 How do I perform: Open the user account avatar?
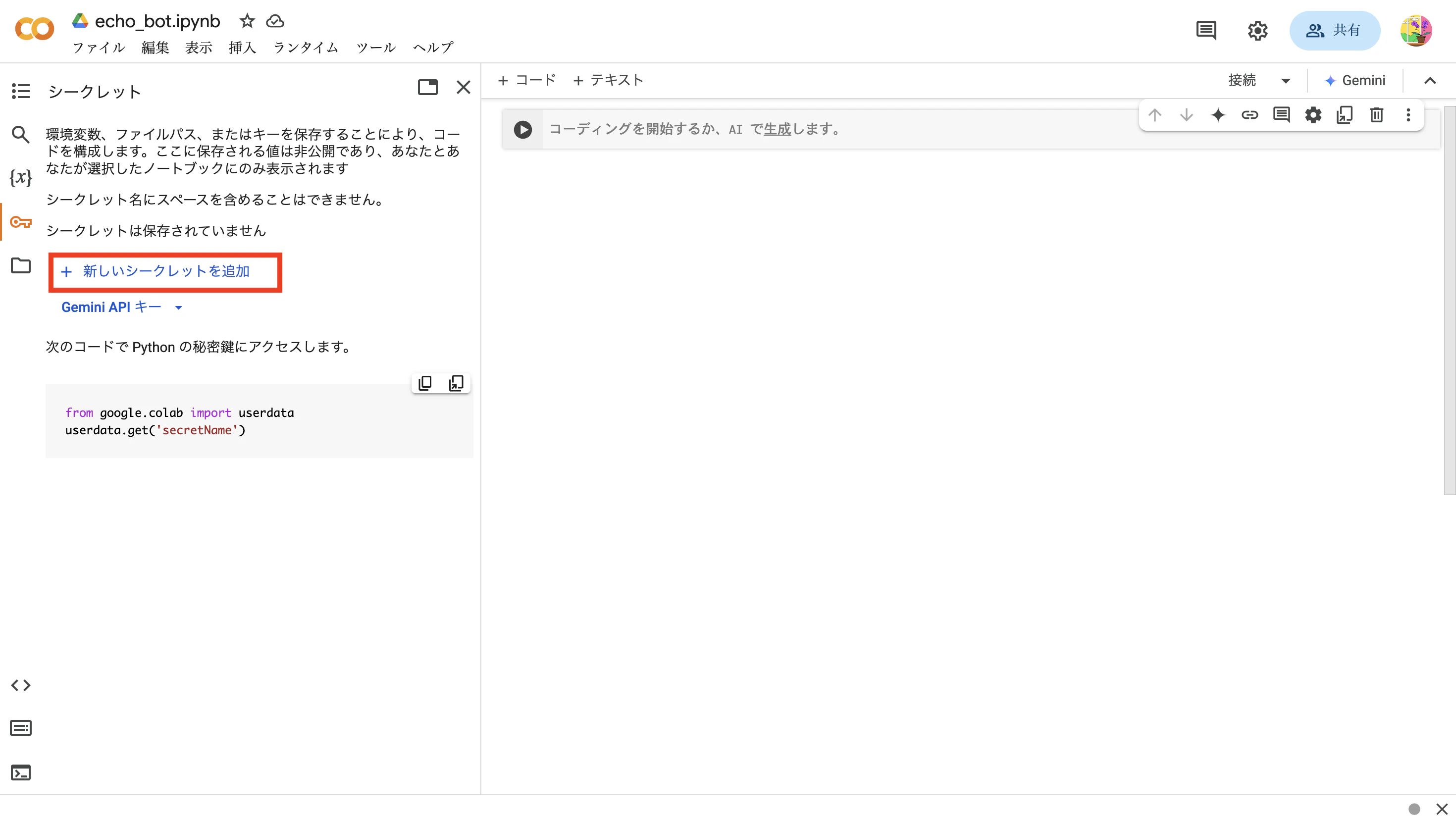pyautogui.click(x=1416, y=30)
